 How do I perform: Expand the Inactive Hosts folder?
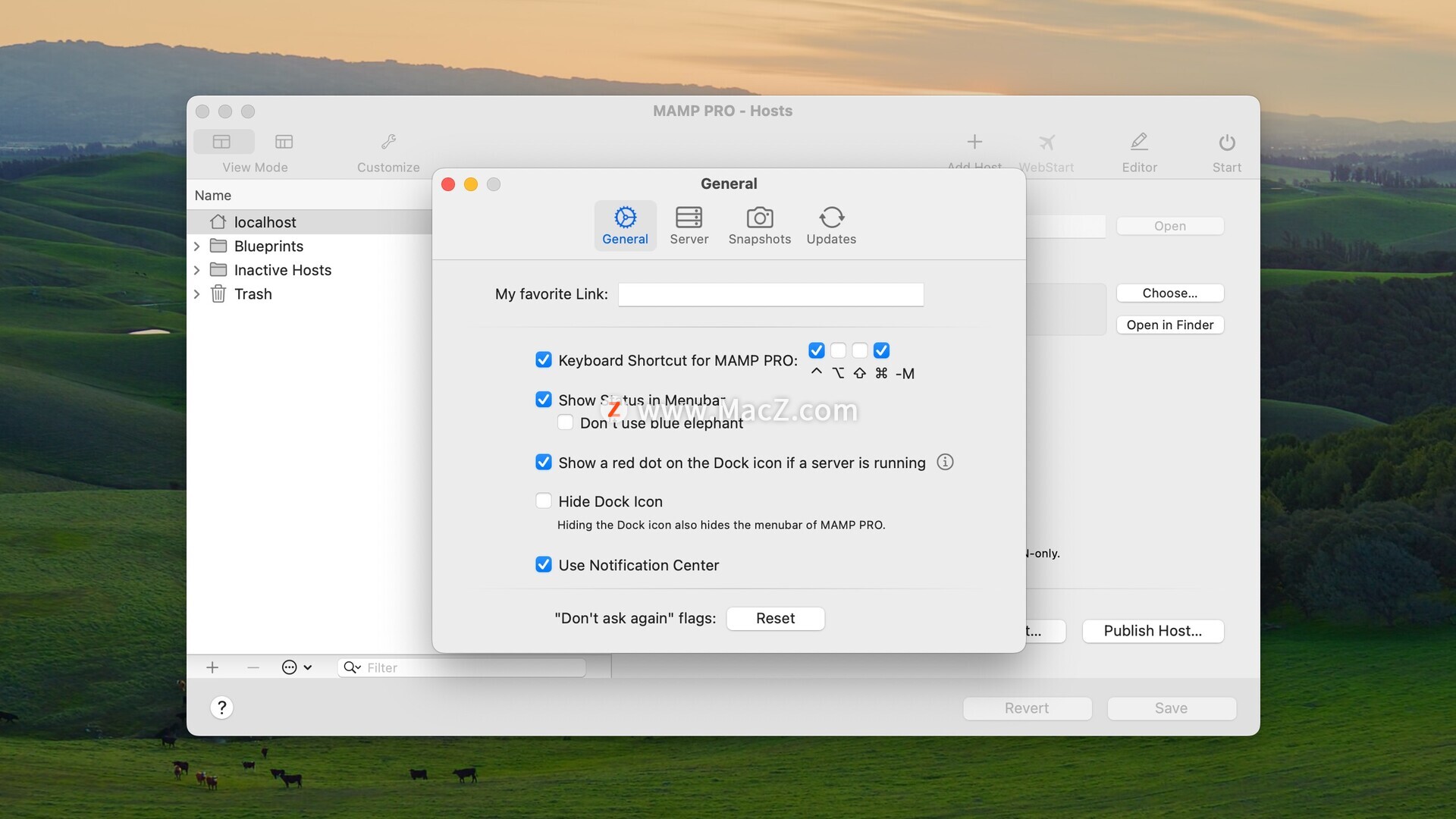pyautogui.click(x=197, y=270)
